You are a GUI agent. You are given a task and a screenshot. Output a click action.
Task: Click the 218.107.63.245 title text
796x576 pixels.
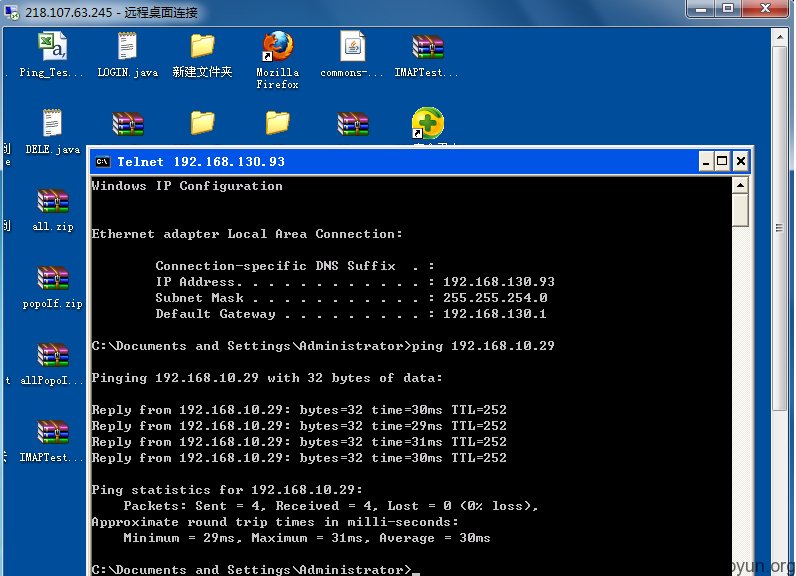point(111,12)
